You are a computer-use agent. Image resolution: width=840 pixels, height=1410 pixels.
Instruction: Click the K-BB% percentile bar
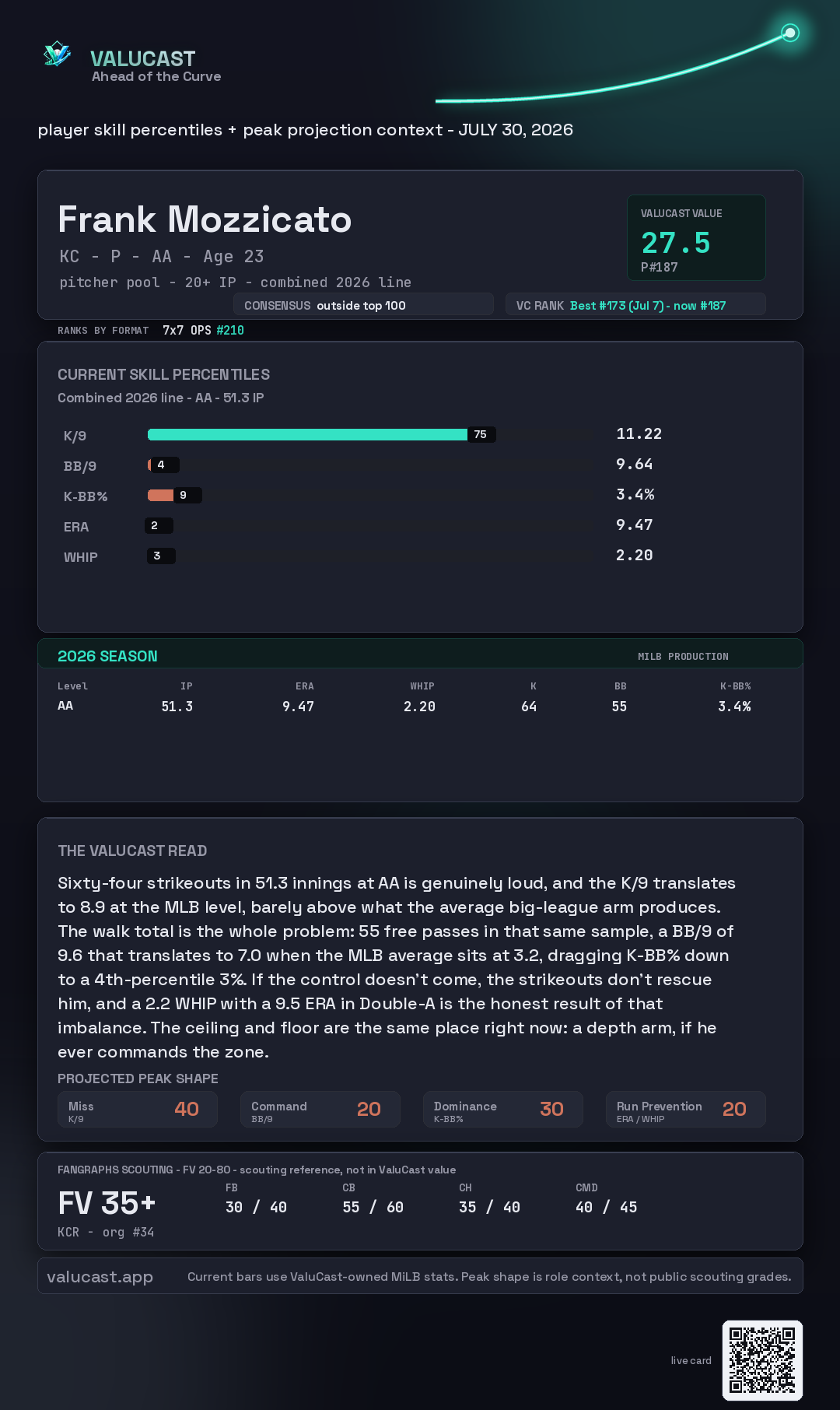[x=175, y=495]
